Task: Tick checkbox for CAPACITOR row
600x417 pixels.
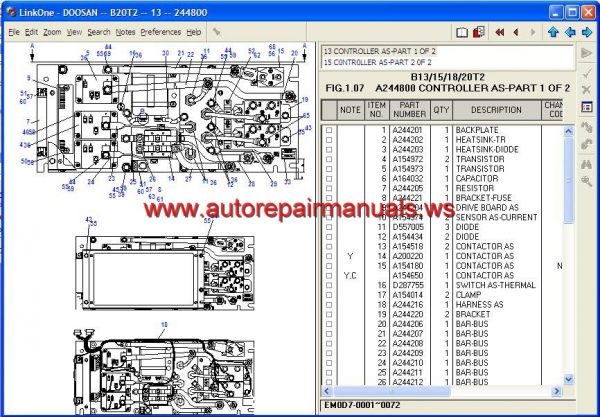Action: (329, 179)
